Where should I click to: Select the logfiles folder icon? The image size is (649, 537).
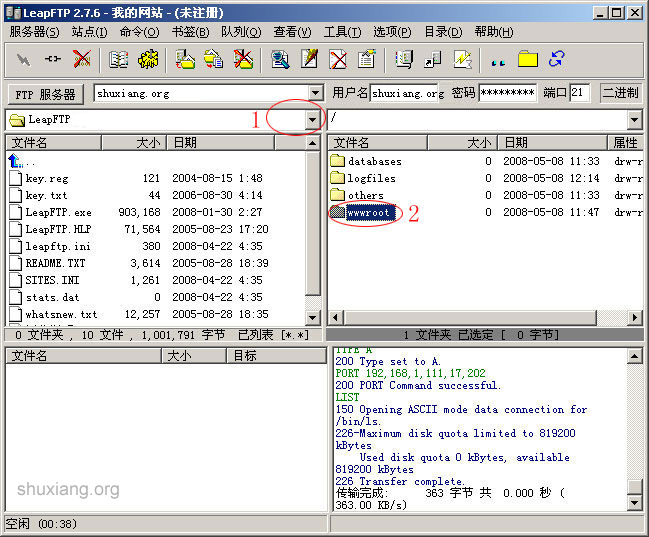point(338,178)
